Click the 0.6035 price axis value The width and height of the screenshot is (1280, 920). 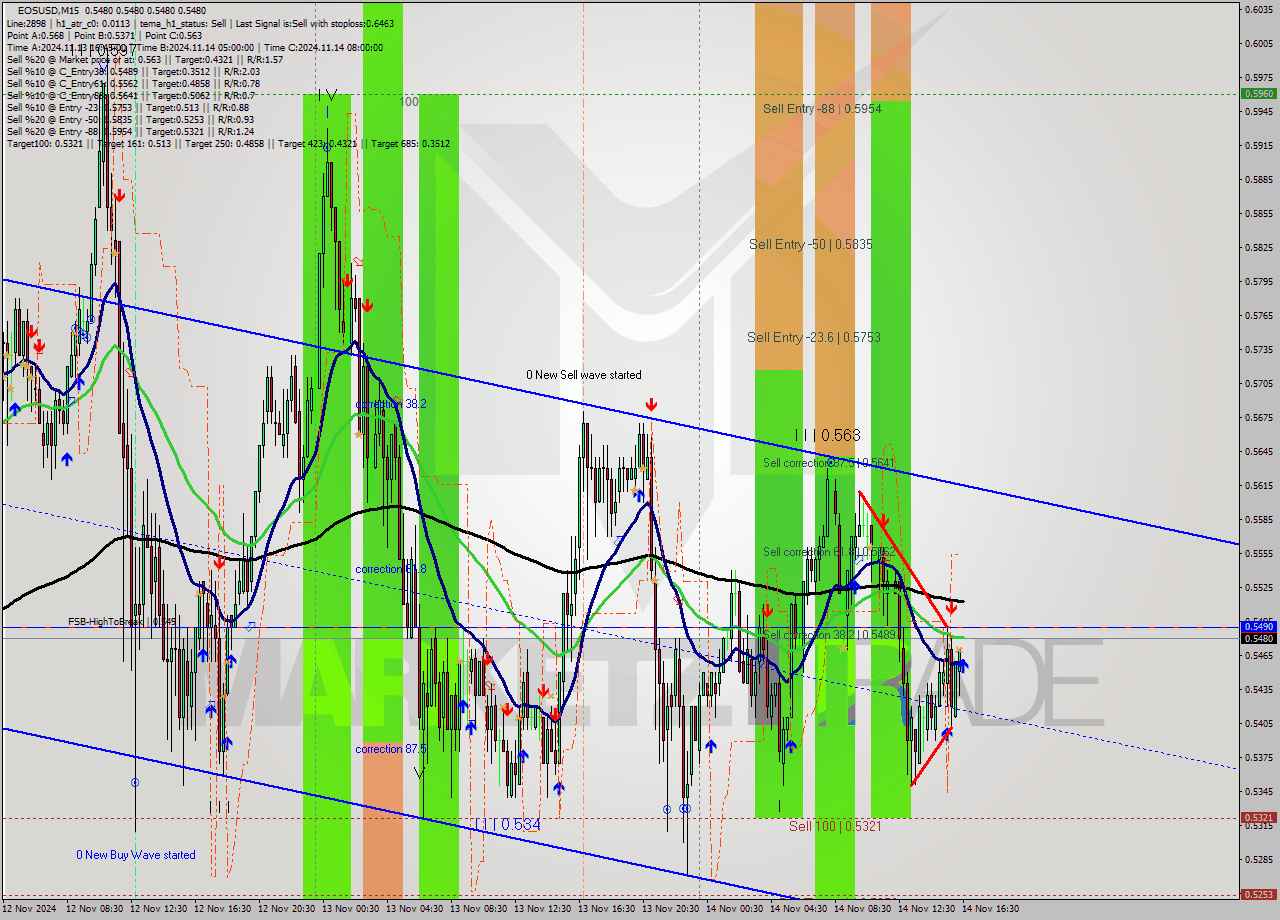pos(1258,9)
